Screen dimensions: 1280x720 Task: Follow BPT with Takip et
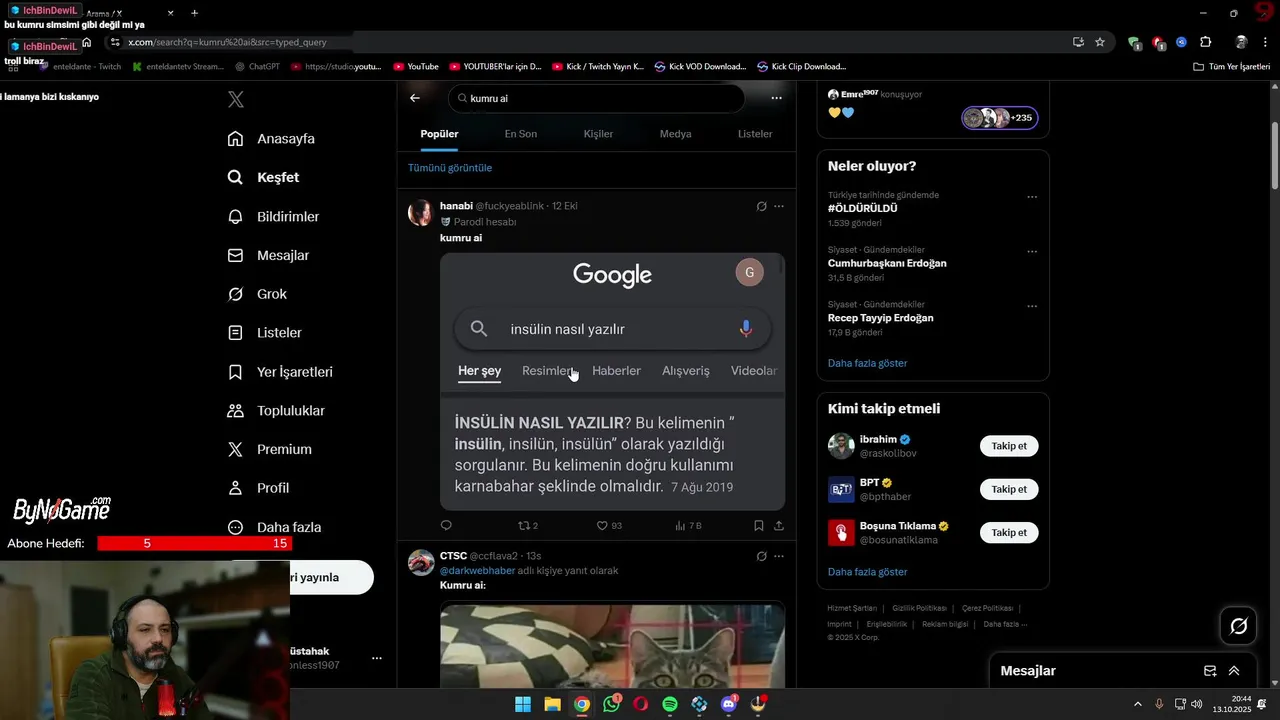pyautogui.click(x=1009, y=489)
